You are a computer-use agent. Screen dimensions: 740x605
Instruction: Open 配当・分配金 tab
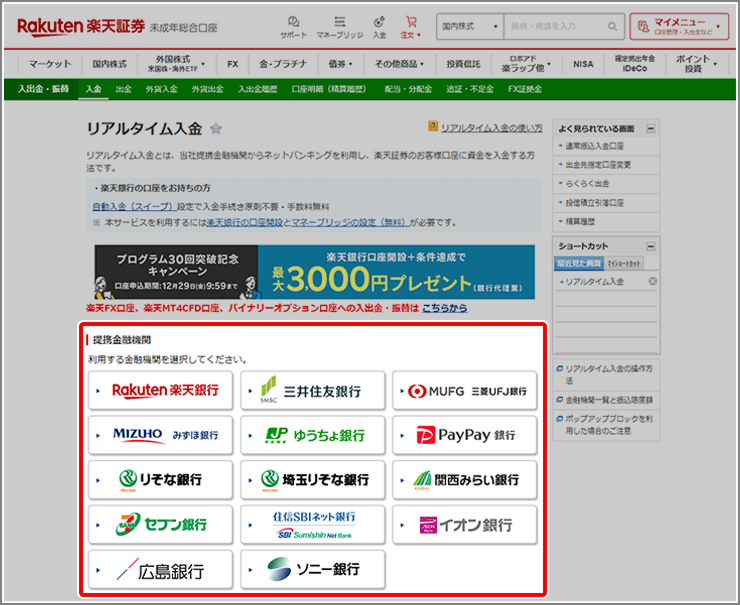point(408,89)
